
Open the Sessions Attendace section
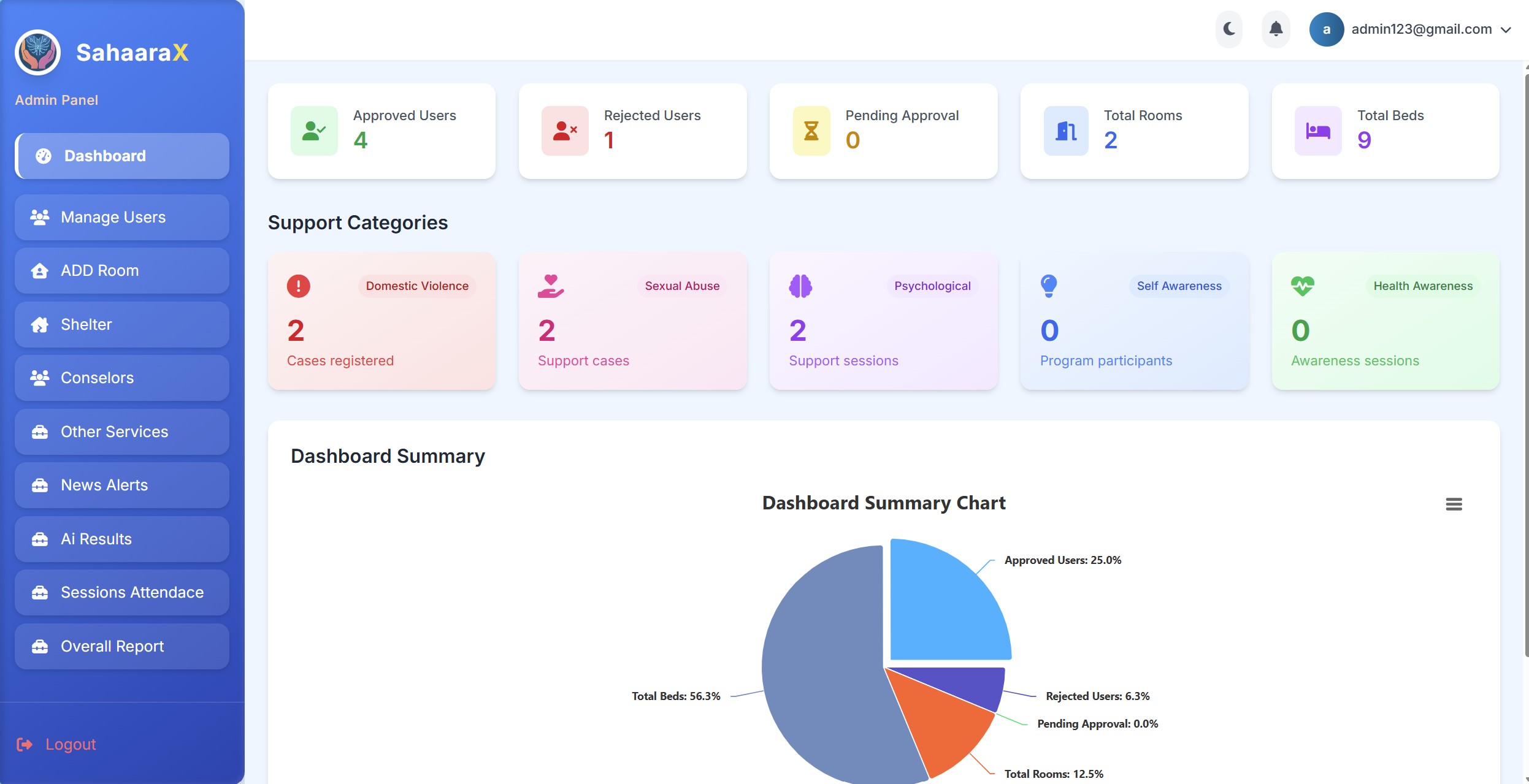pyautogui.click(x=121, y=592)
